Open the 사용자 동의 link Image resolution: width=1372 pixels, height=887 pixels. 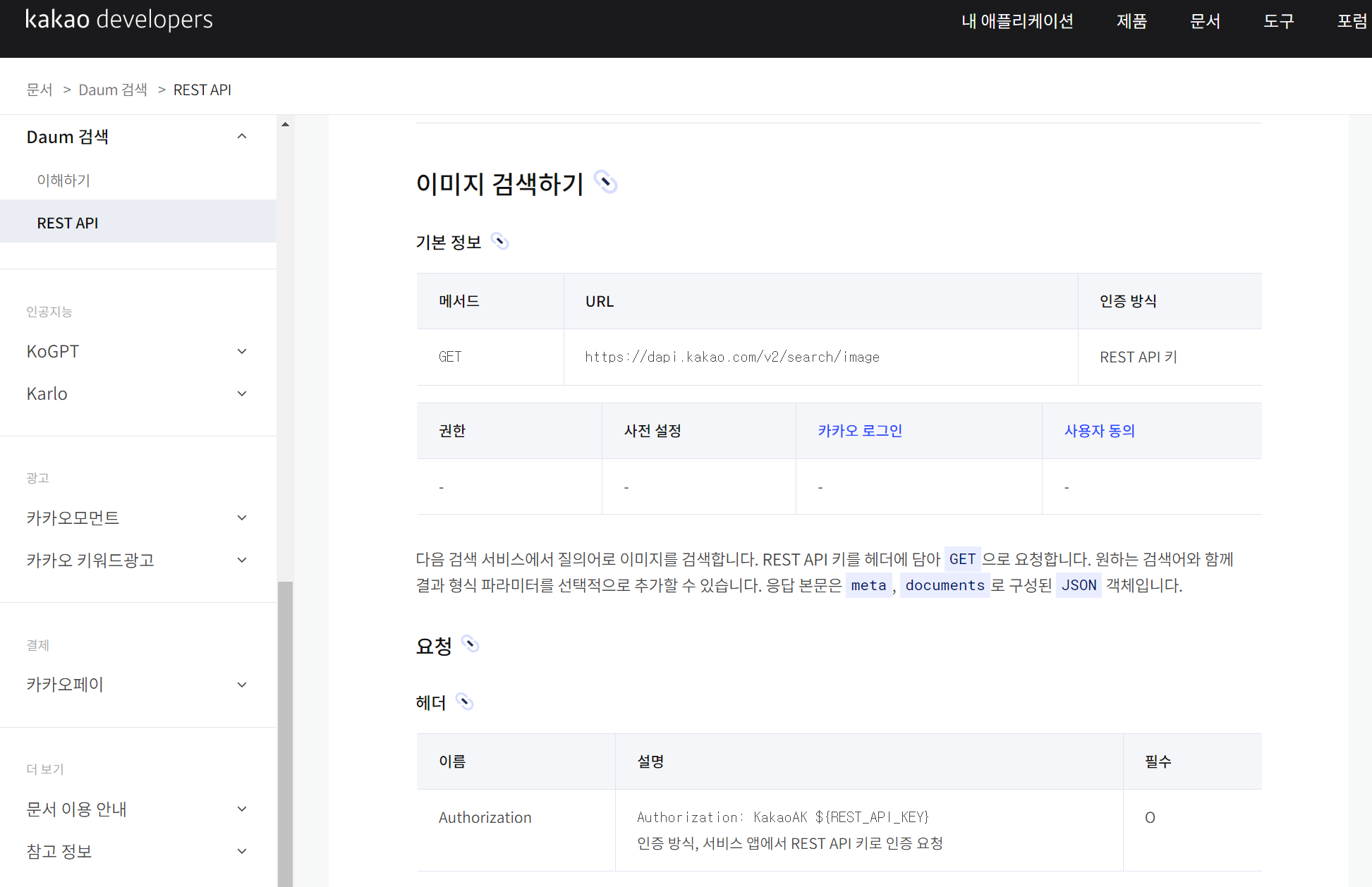(1099, 431)
